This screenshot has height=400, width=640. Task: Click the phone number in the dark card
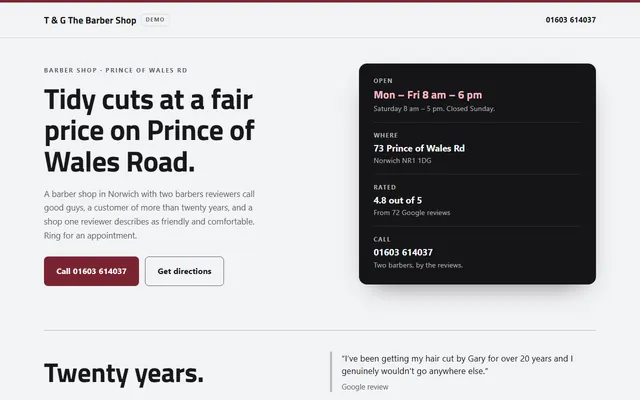point(403,252)
